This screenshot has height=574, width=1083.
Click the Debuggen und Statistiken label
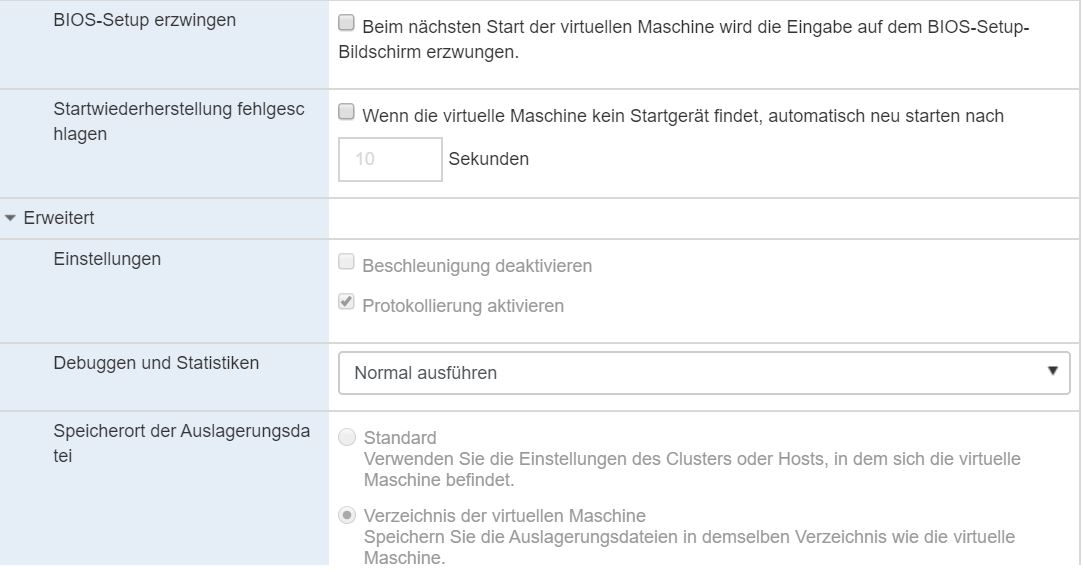[x=156, y=363]
